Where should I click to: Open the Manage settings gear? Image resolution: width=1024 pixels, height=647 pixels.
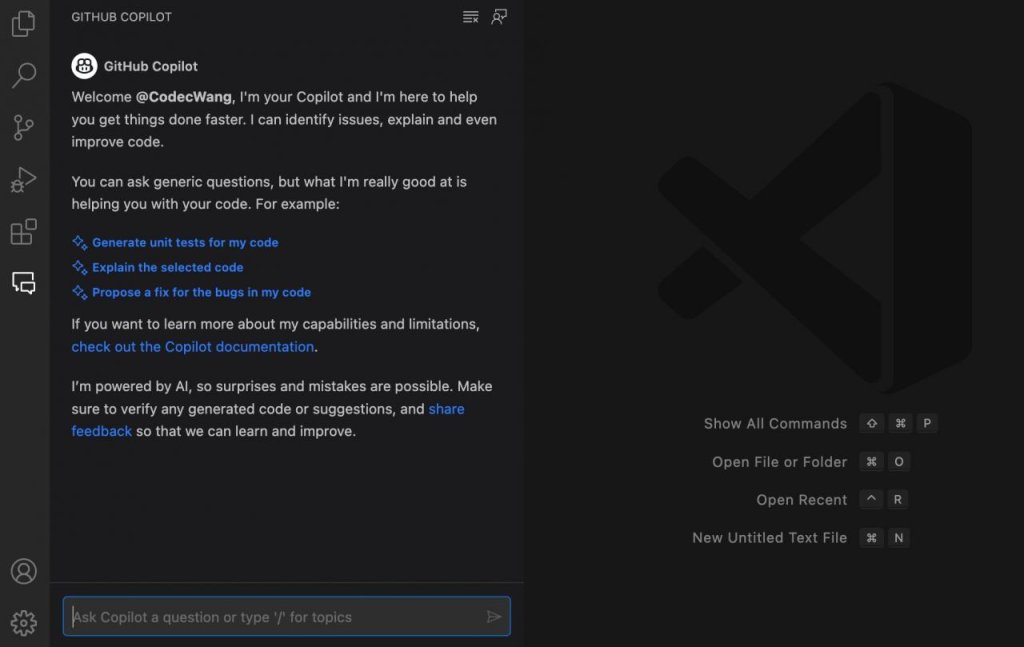click(24, 623)
